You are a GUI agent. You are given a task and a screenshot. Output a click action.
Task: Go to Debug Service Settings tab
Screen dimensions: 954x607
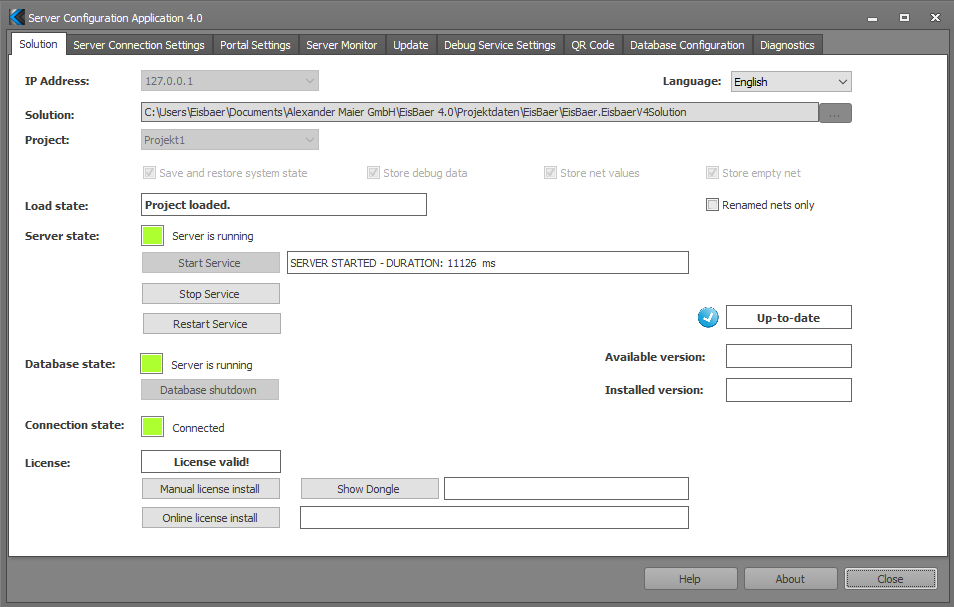pyautogui.click(x=500, y=45)
